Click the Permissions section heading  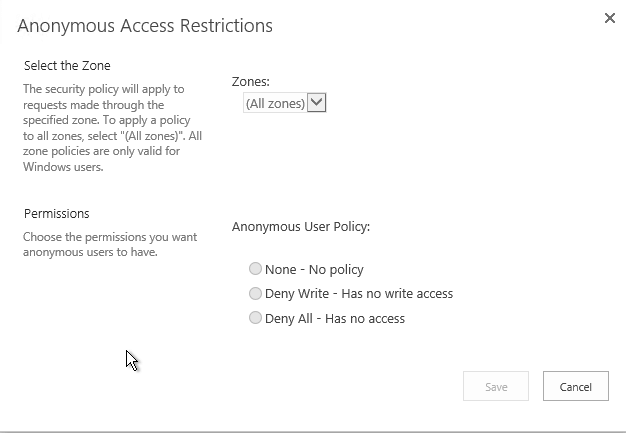tap(57, 213)
